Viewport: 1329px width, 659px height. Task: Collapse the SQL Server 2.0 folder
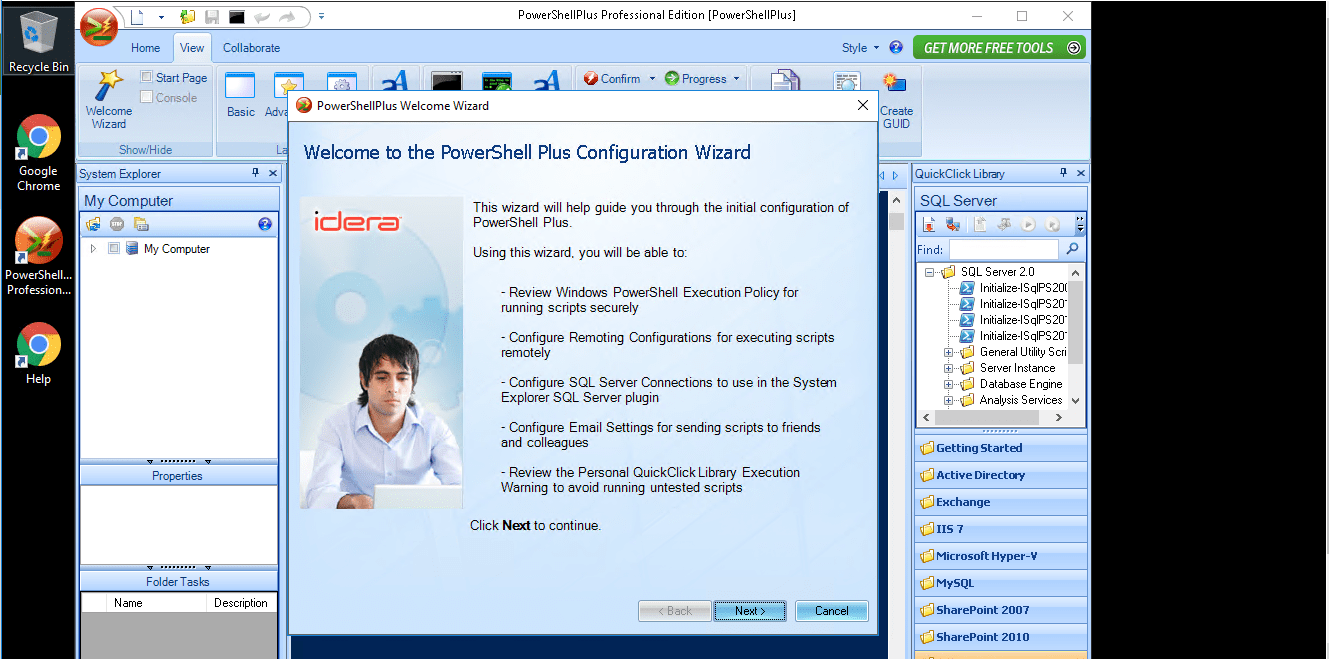point(930,272)
